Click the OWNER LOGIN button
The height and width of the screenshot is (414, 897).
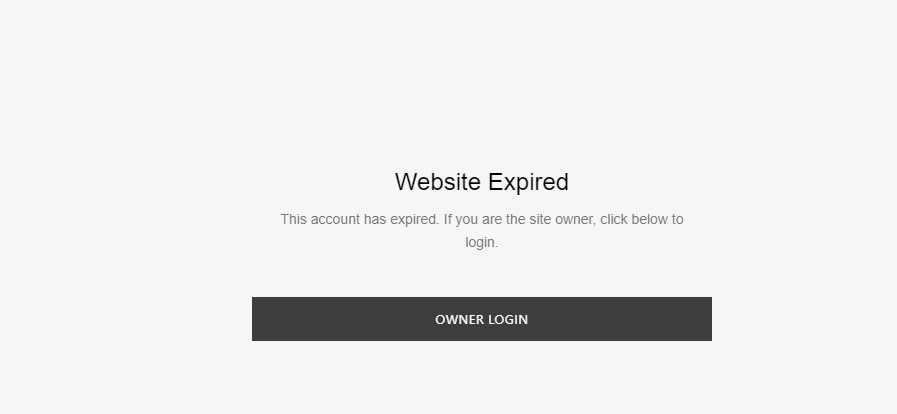click(482, 319)
